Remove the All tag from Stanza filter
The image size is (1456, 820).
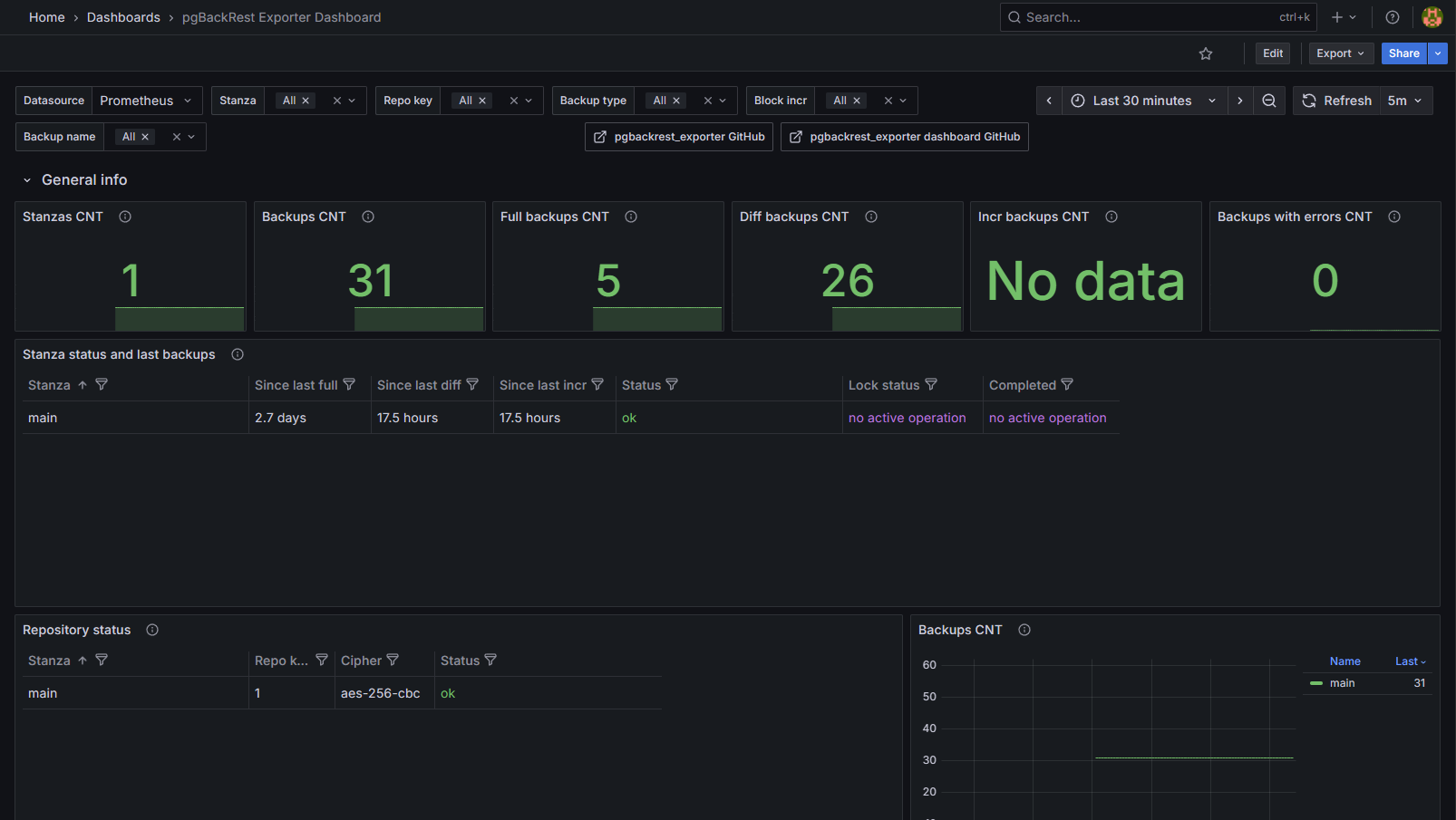pyautogui.click(x=306, y=101)
